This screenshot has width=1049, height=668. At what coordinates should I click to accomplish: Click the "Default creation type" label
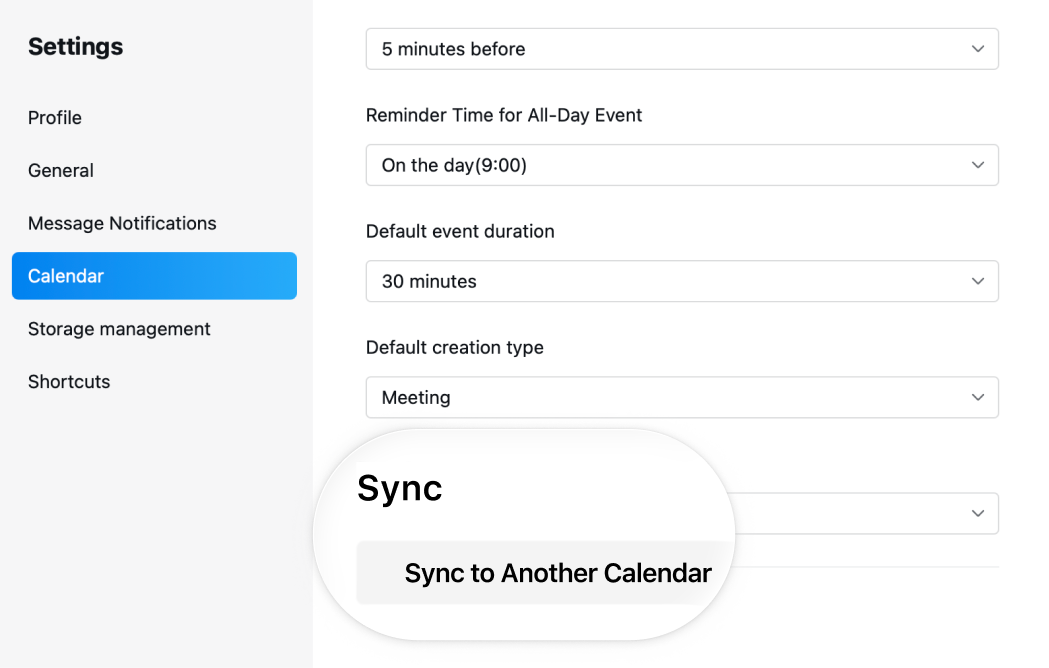[x=455, y=347]
